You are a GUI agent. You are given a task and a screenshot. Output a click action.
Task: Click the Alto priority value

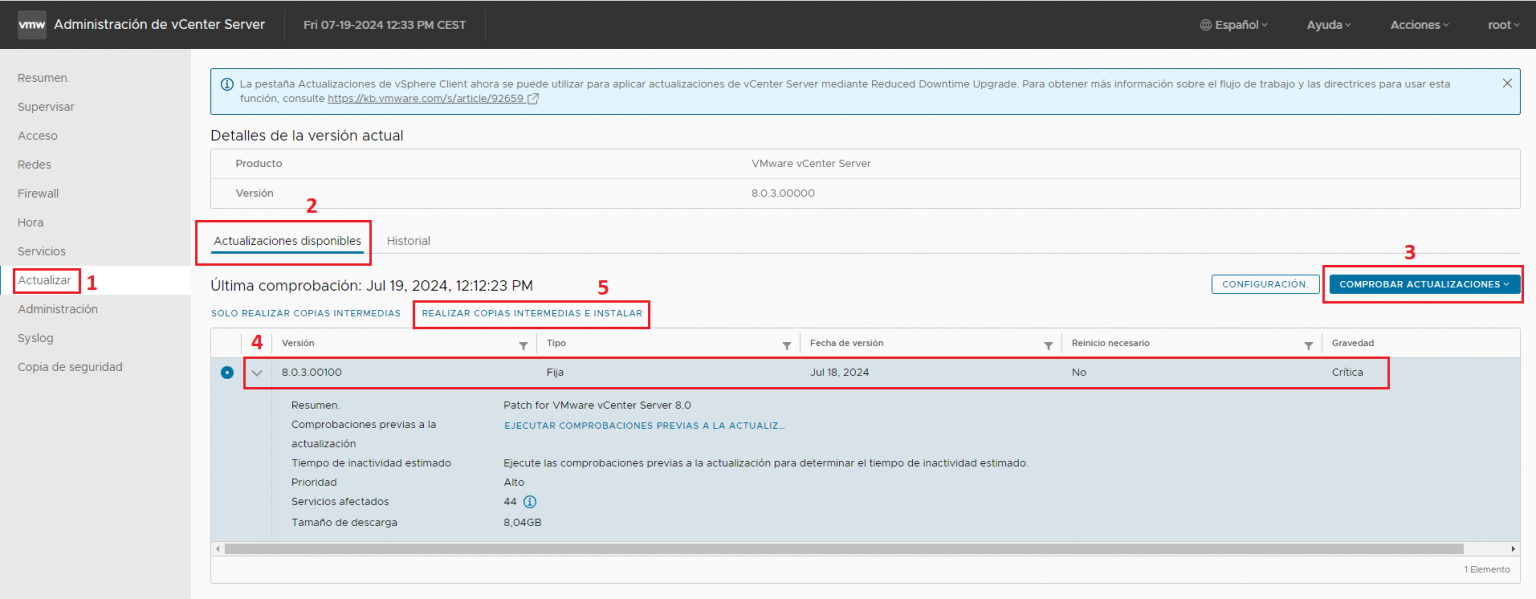tap(513, 483)
